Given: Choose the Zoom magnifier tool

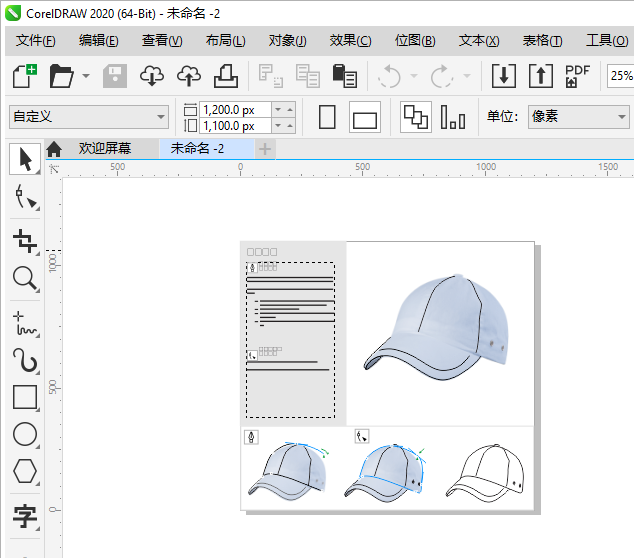Looking at the screenshot, I should point(24,280).
